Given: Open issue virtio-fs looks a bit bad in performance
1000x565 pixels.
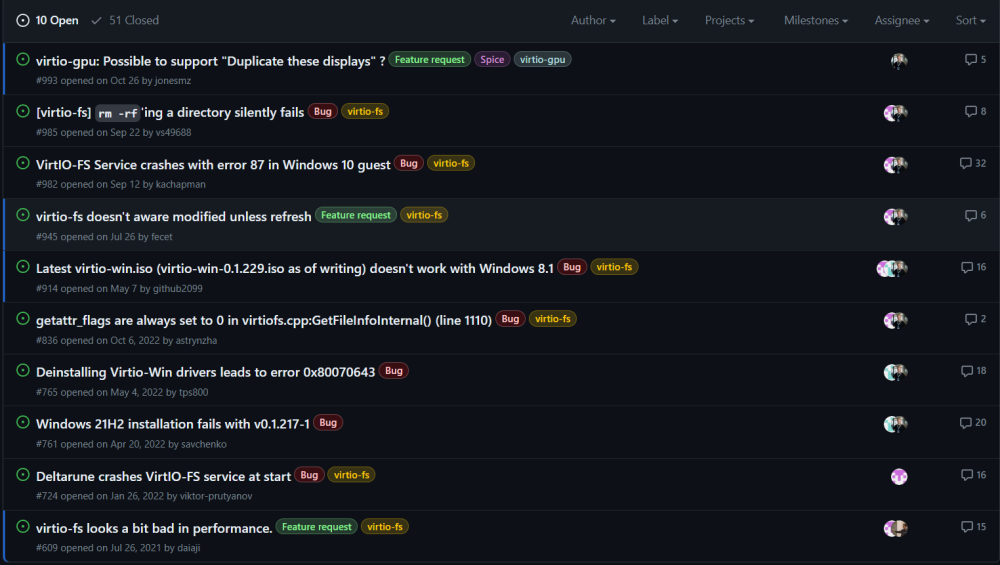Looking at the screenshot, I should click(154, 528).
